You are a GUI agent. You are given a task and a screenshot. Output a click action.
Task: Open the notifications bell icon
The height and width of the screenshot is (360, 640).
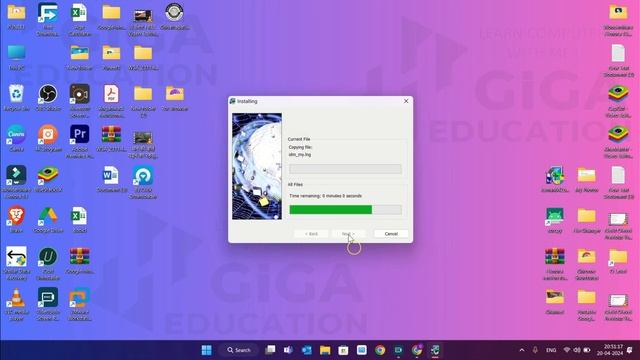(630, 350)
